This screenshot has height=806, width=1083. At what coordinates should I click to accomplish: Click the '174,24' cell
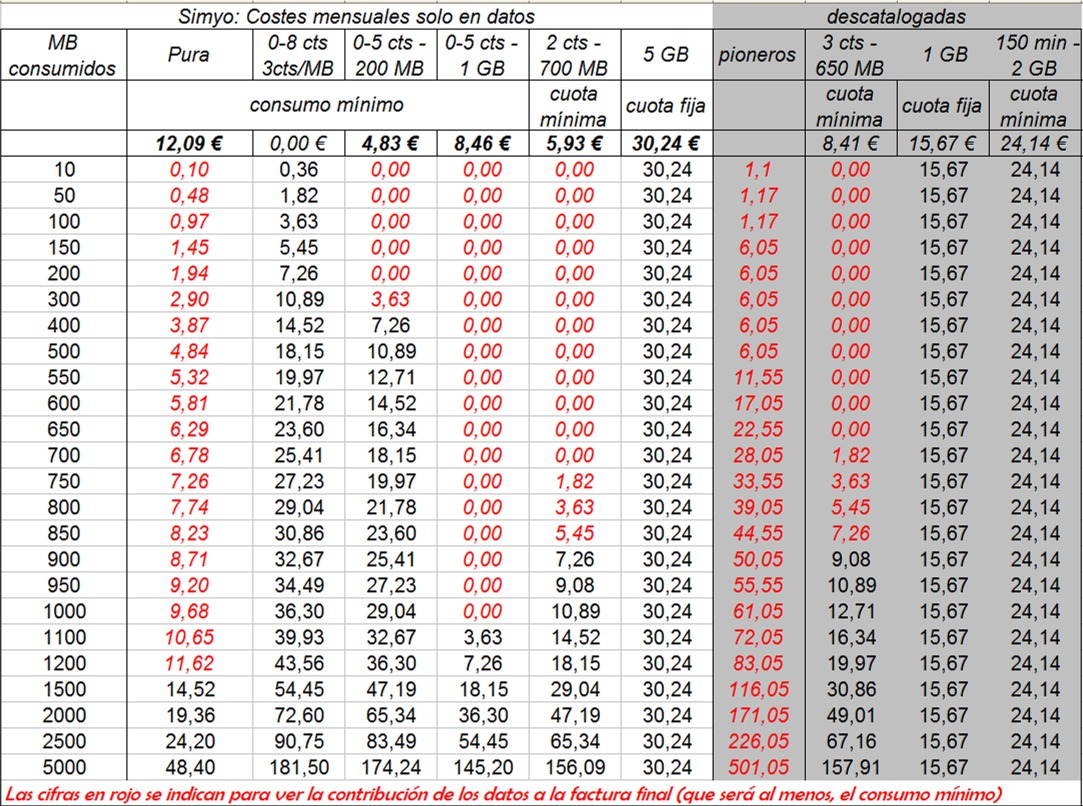click(391, 767)
